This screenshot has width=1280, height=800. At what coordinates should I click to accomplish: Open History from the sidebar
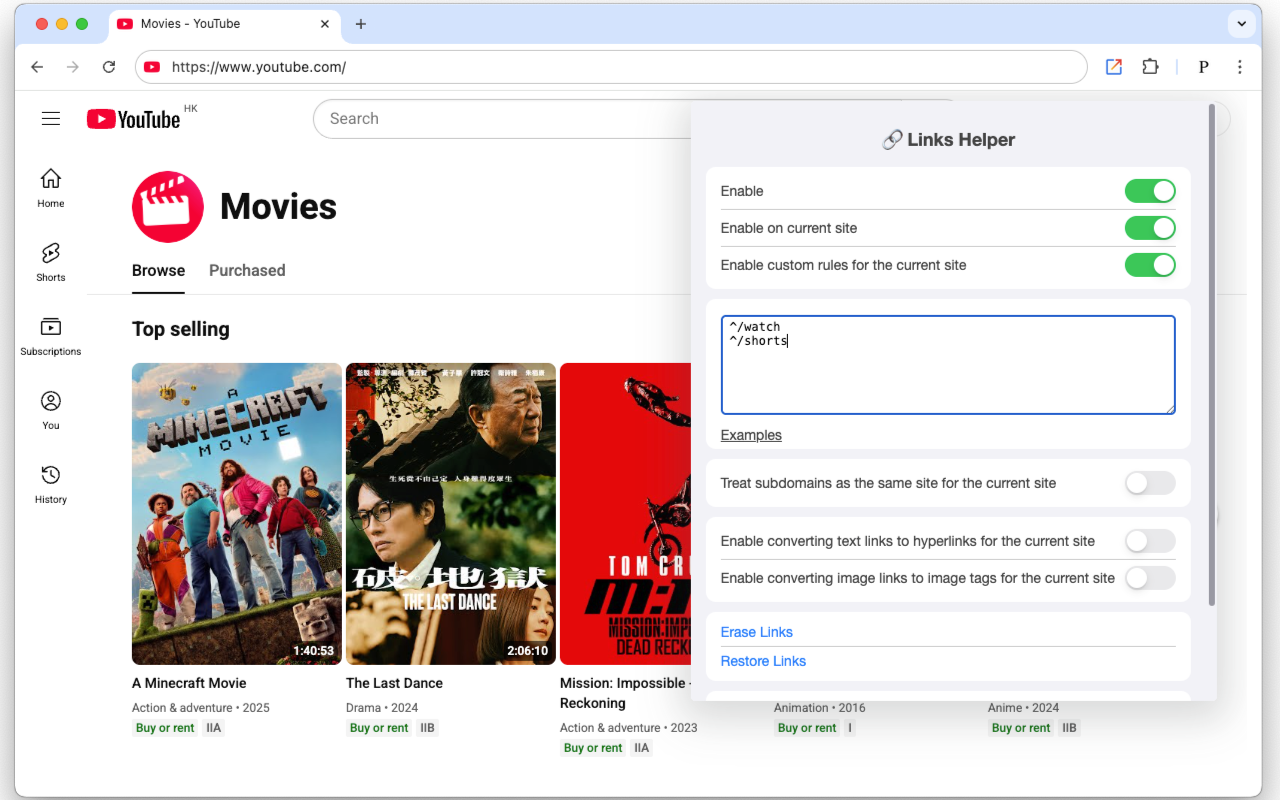(51, 484)
